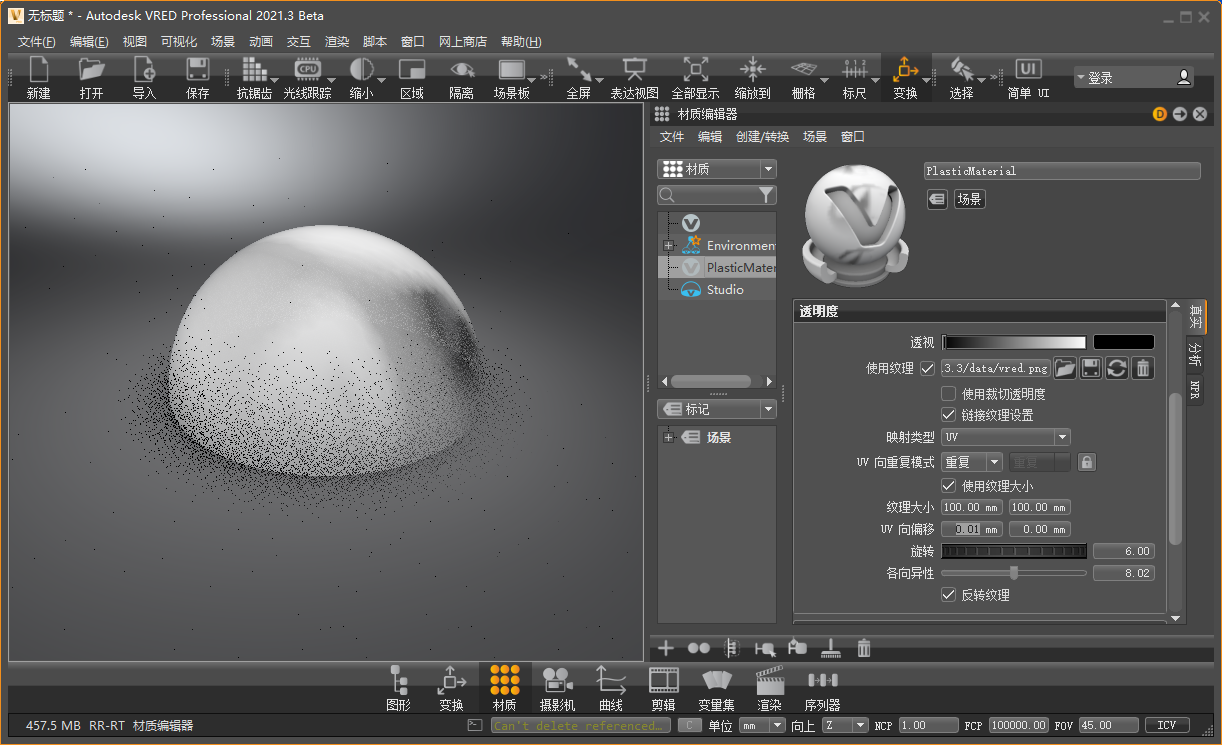Uncheck the 链接纹理设置 checkbox
The image size is (1222, 745).
click(949, 415)
